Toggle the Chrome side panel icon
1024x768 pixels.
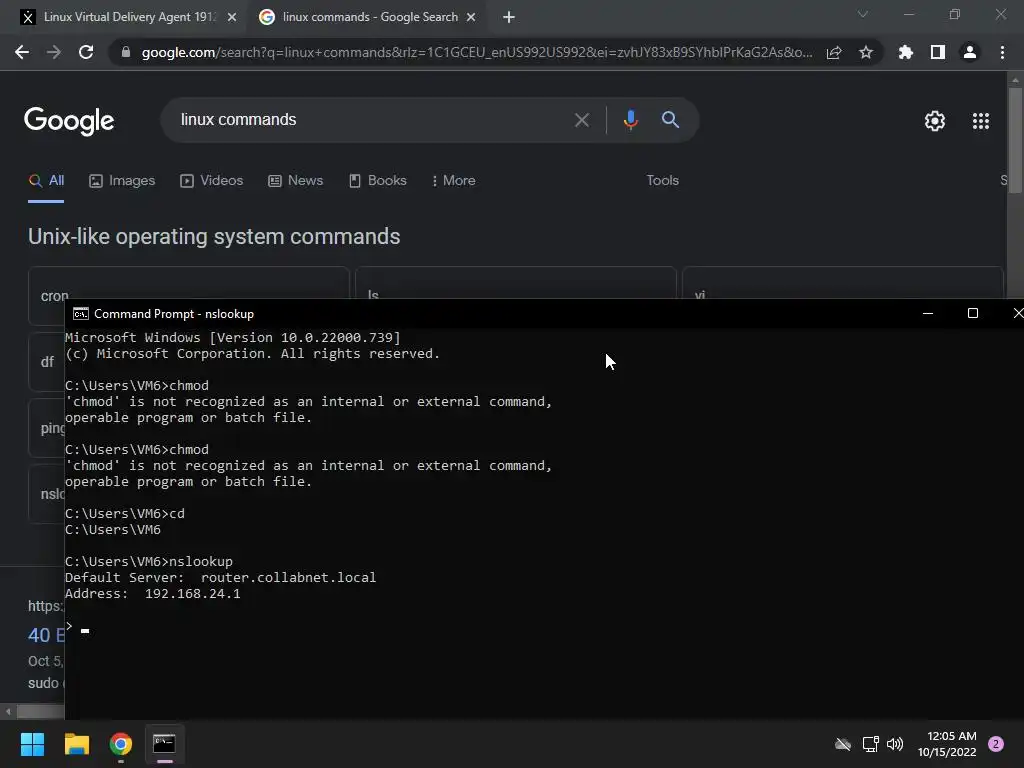[x=937, y=52]
